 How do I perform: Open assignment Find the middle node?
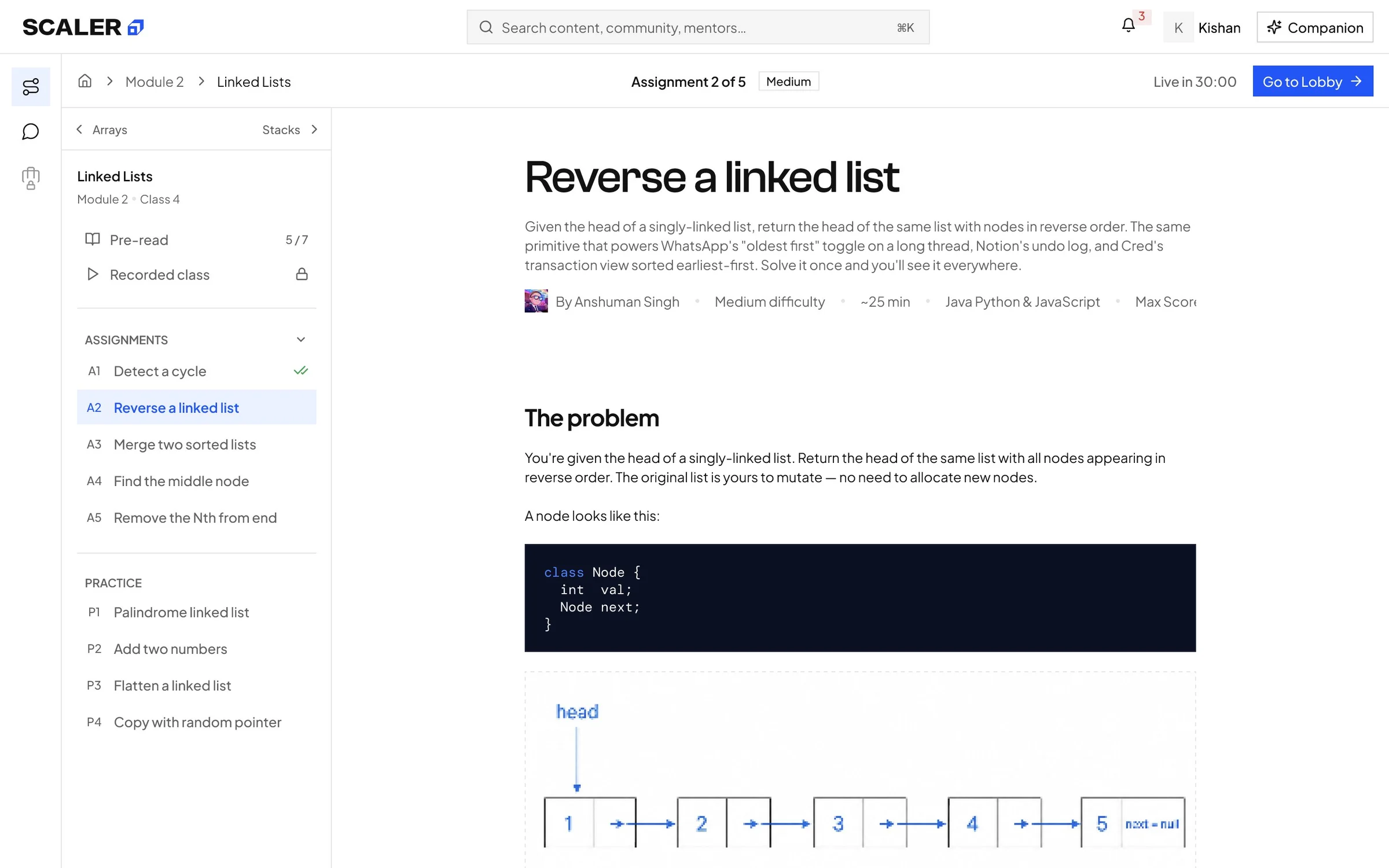click(x=197, y=481)
